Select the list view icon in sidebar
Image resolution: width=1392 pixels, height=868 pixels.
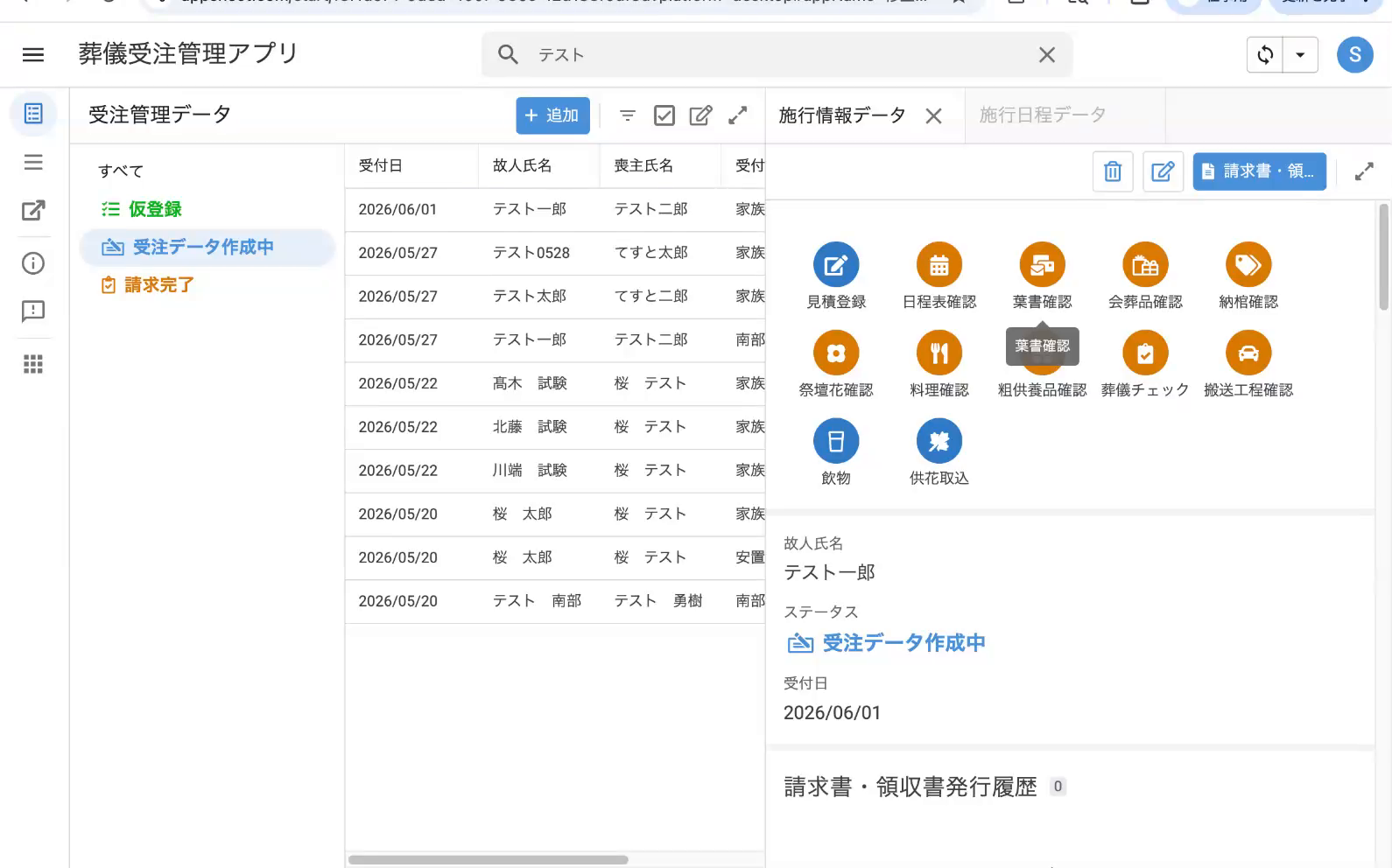(x=33, y=114)
